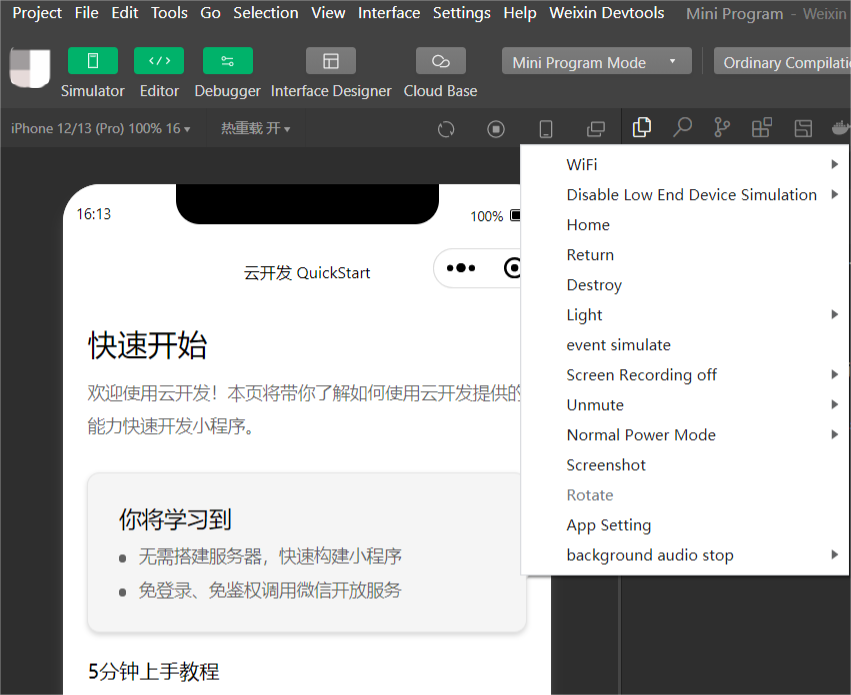
Task: Open Cloud Base console
Action: point(441,60)
